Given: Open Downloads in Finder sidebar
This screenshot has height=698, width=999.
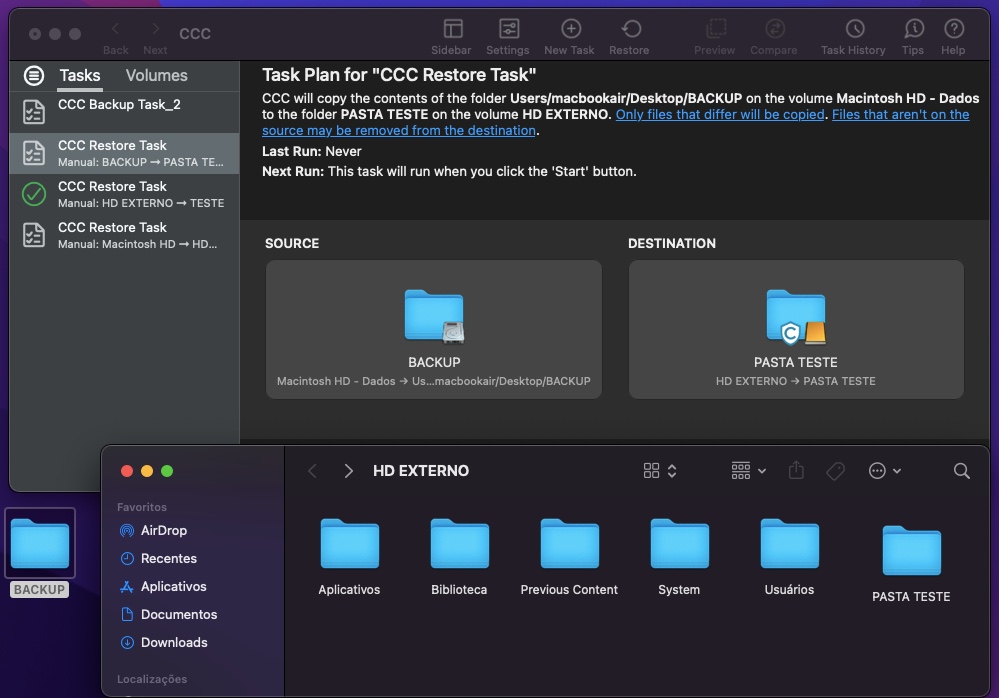Looking at the screenshot, I should [174, 642].
